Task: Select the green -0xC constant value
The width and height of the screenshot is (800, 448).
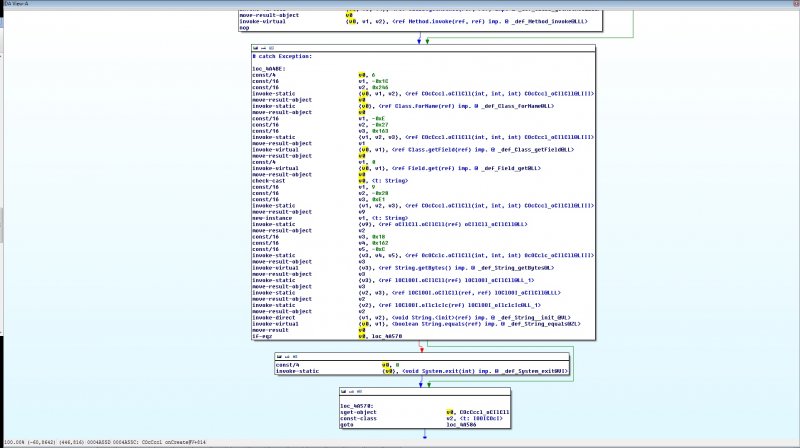Action: coord(380,249)
